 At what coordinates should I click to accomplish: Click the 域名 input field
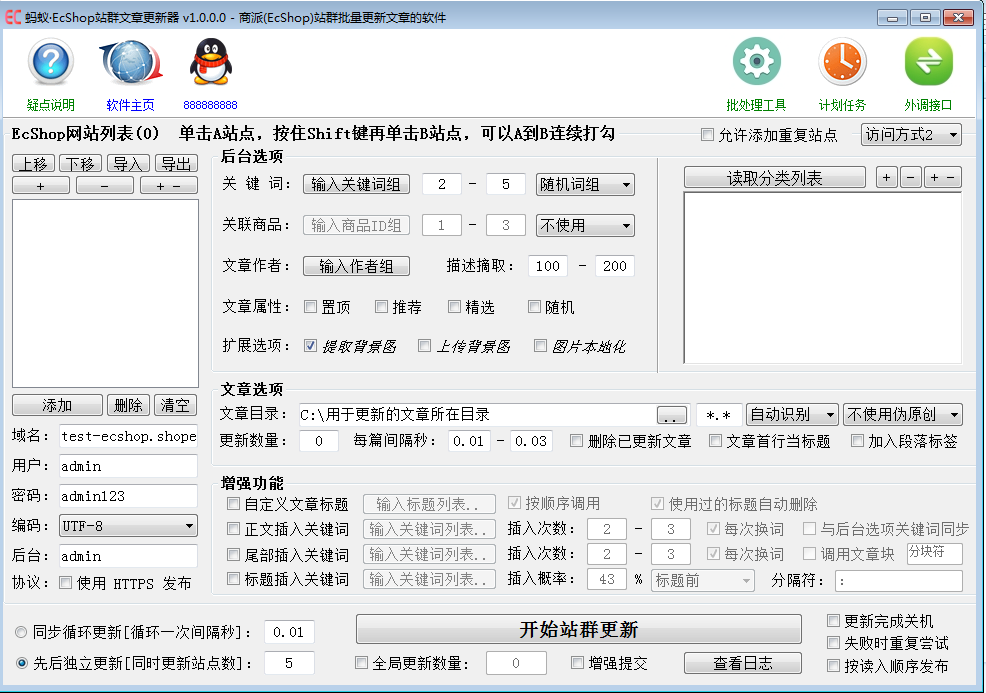tap(128, 436)
